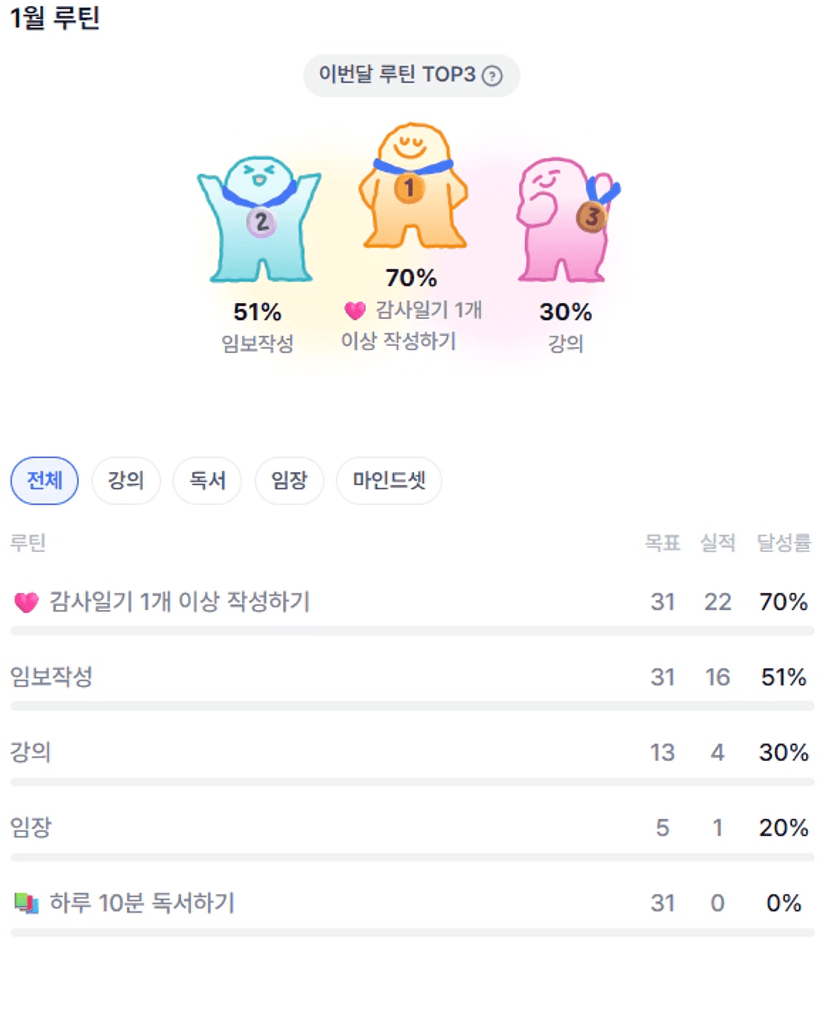Image resolution: width=827 pixels, height=1027 pixels.
Task: Click the 감사일기 progress bar
Action: click(412, 631)
